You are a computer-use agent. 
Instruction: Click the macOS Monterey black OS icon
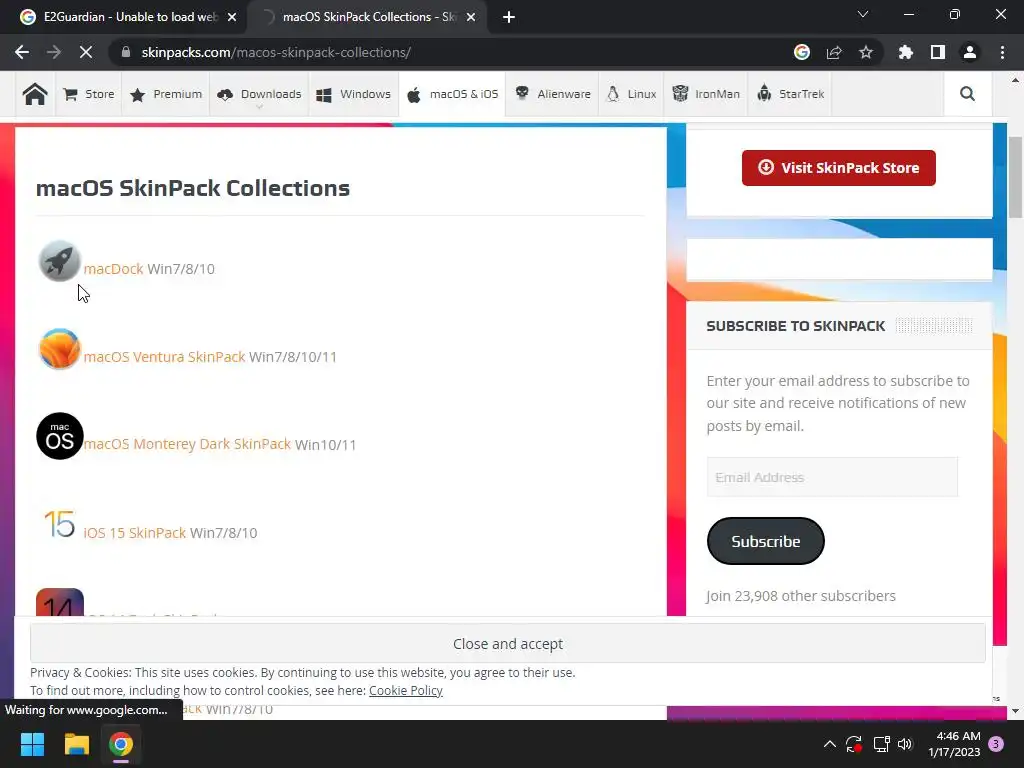[x=59, y=436]
